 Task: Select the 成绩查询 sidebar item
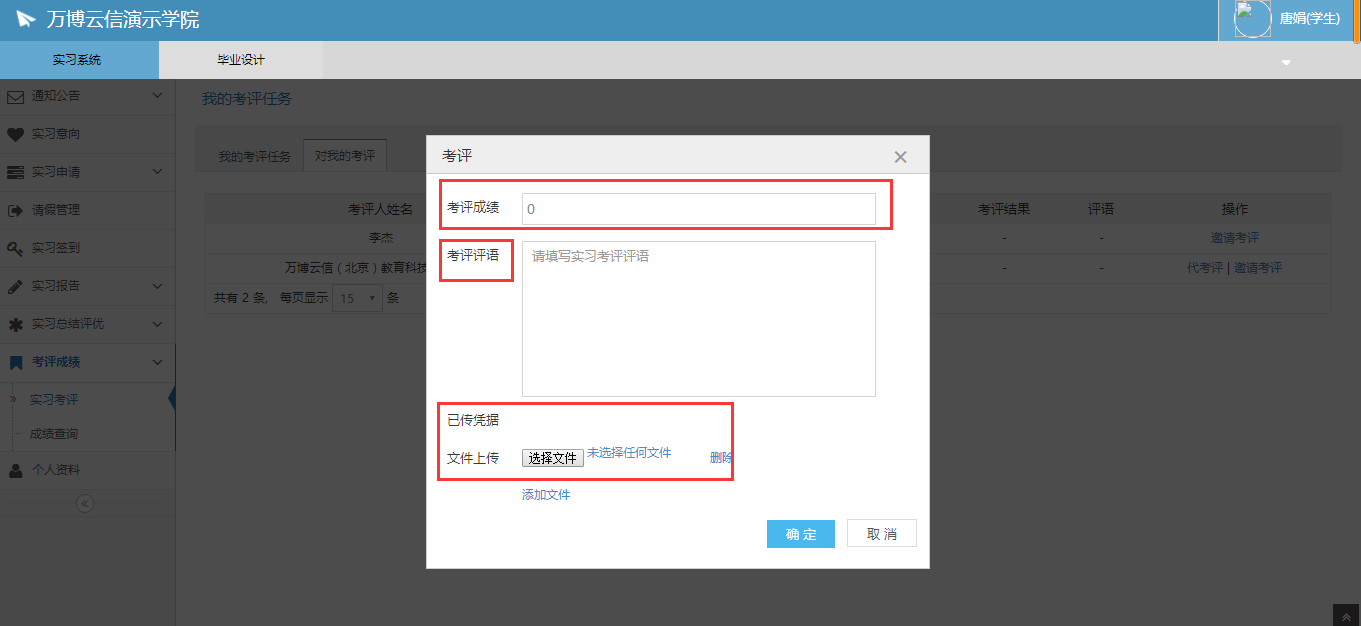click(x=54, y=434)
